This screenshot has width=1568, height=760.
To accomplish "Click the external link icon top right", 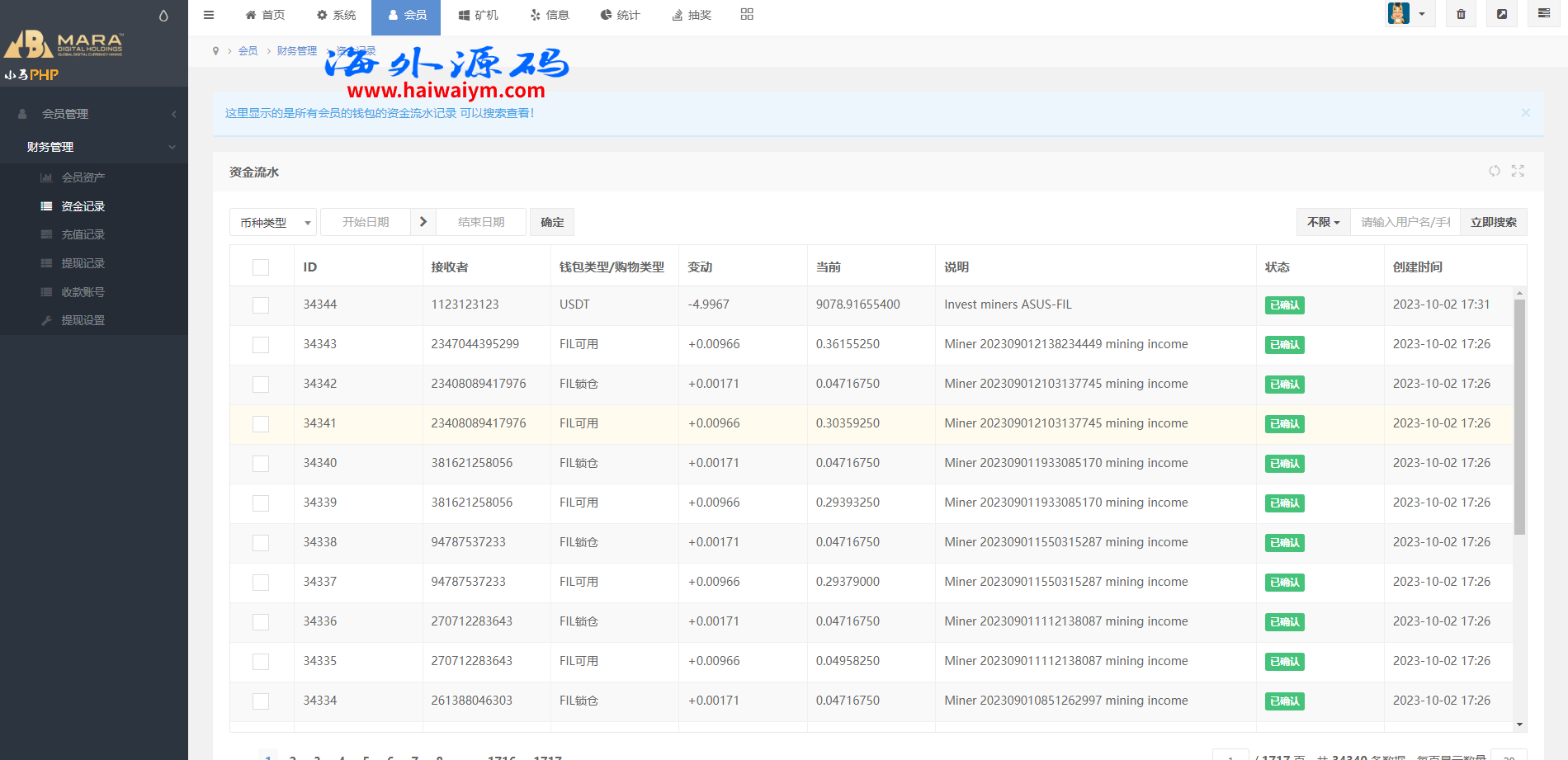I will click(1502, 14).
